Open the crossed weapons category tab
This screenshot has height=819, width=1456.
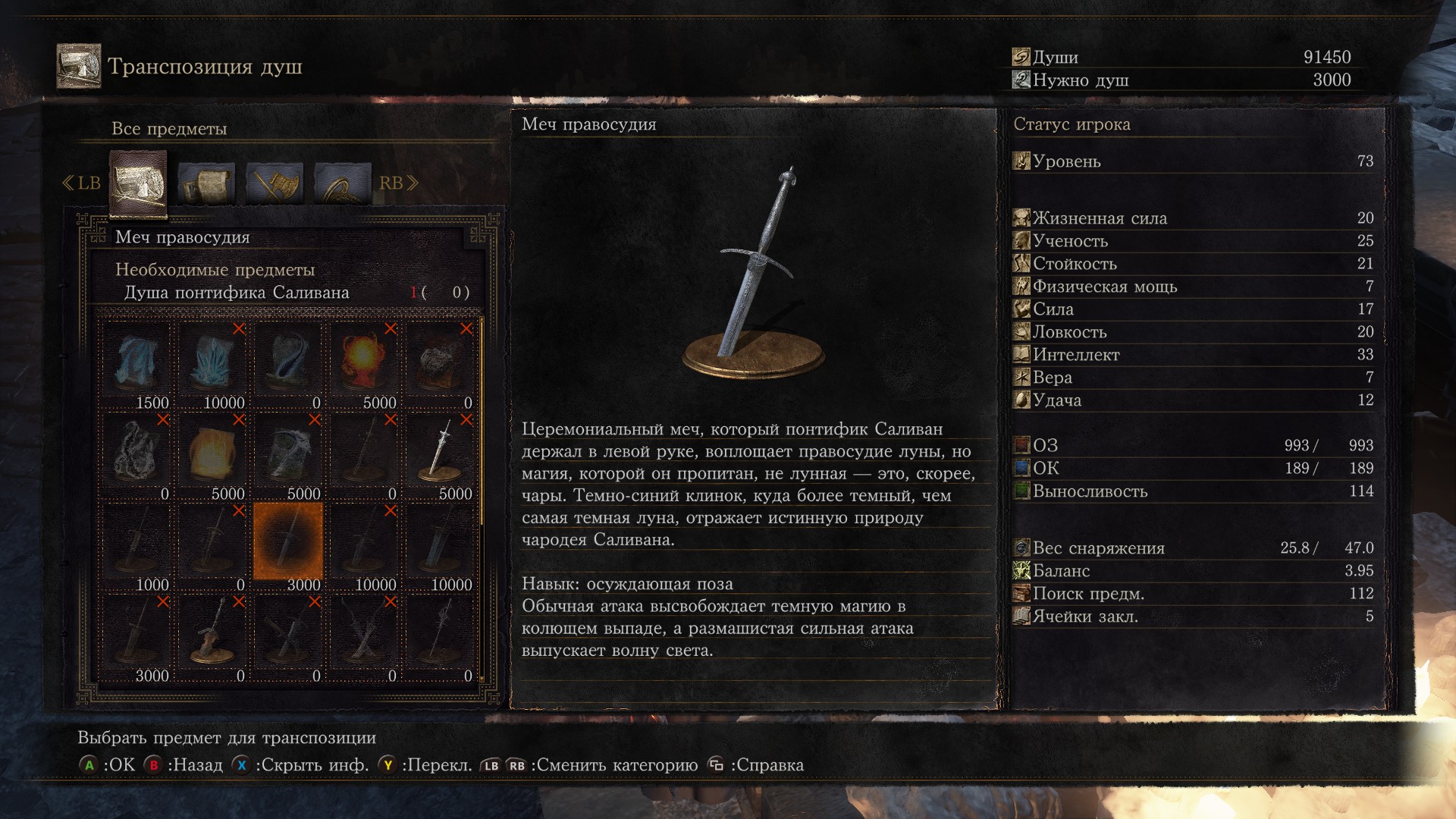[x=275, y=184]
